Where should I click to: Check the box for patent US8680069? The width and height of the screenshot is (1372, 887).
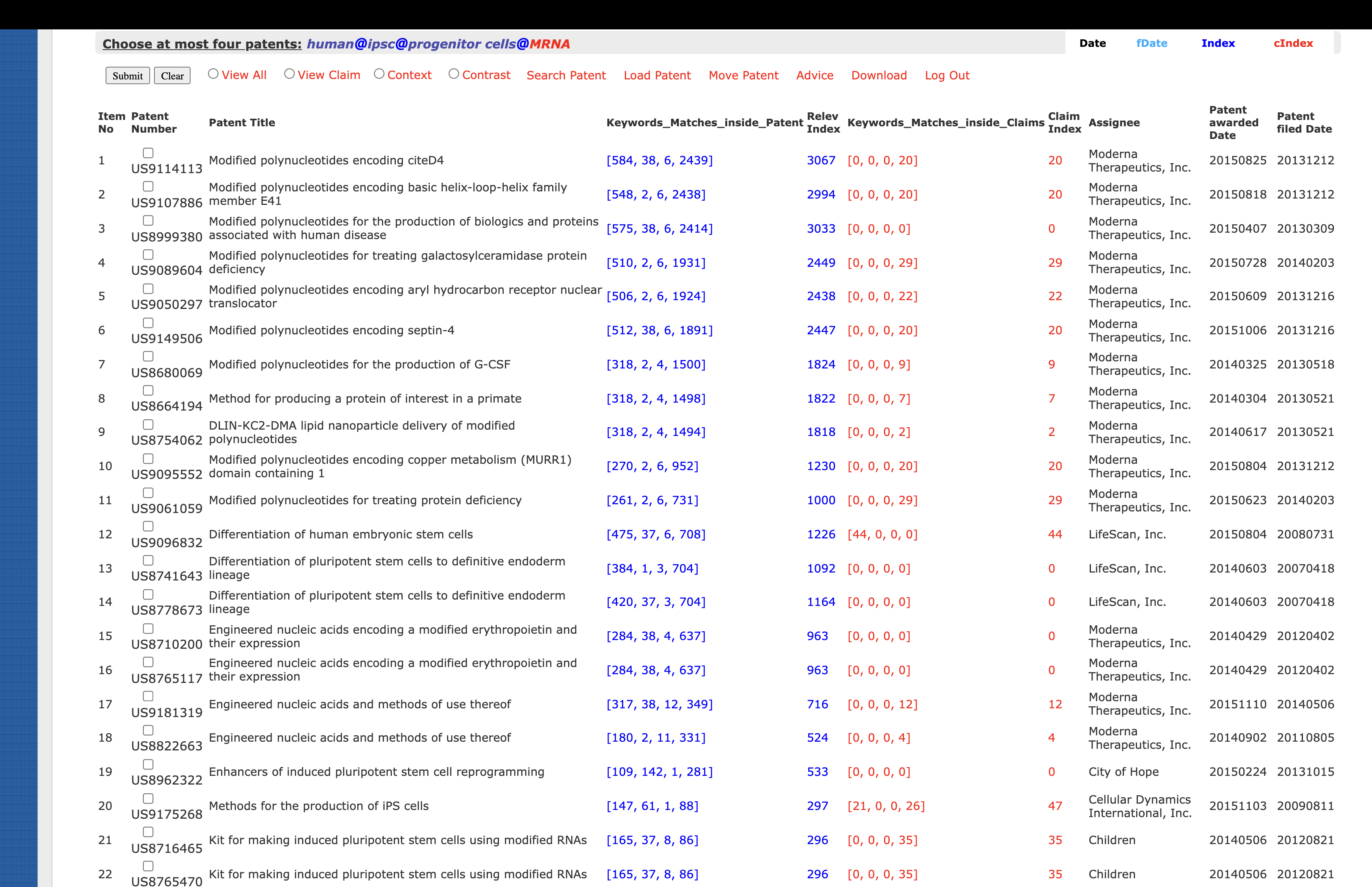point(148,357)
